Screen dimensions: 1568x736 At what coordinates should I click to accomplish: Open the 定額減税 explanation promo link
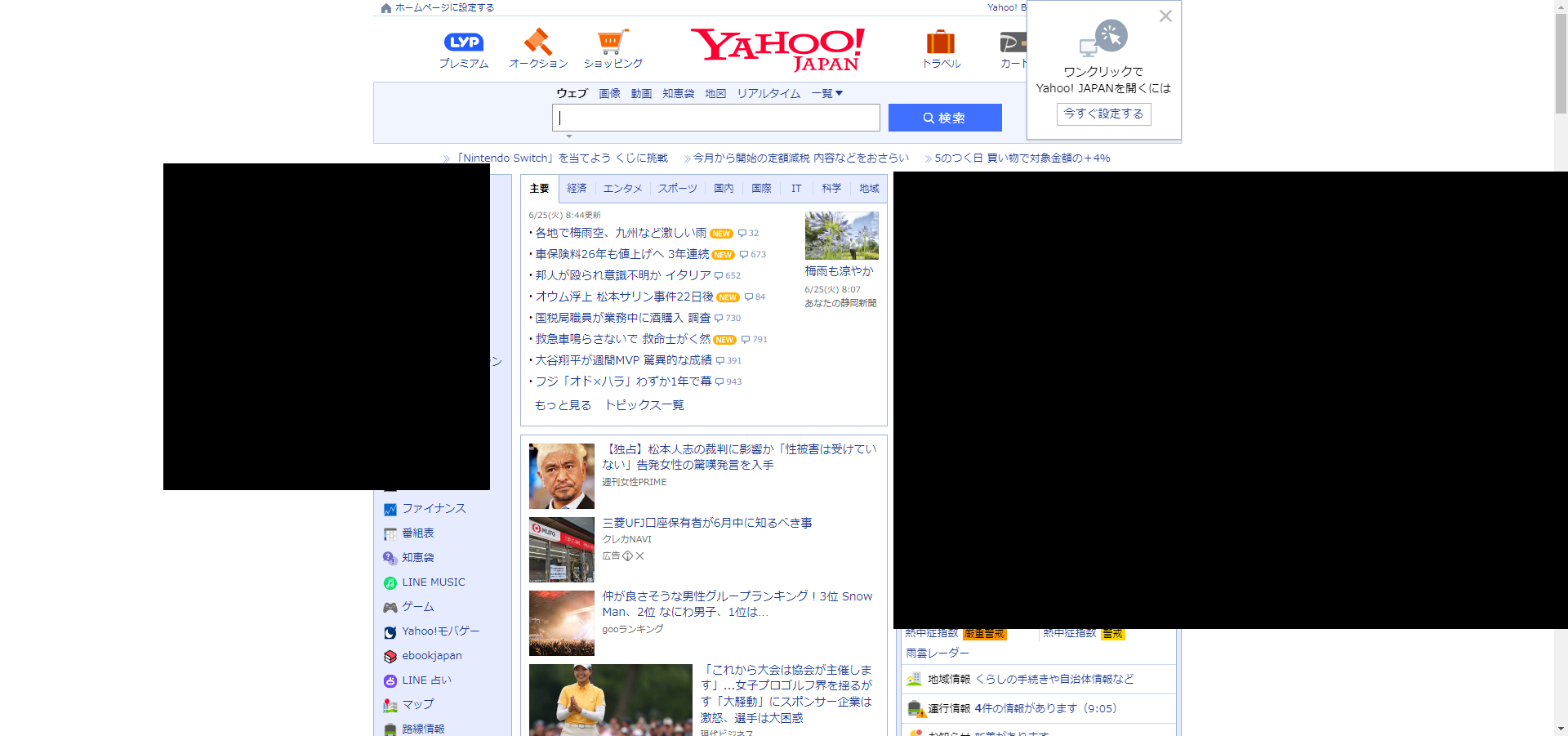801,158
